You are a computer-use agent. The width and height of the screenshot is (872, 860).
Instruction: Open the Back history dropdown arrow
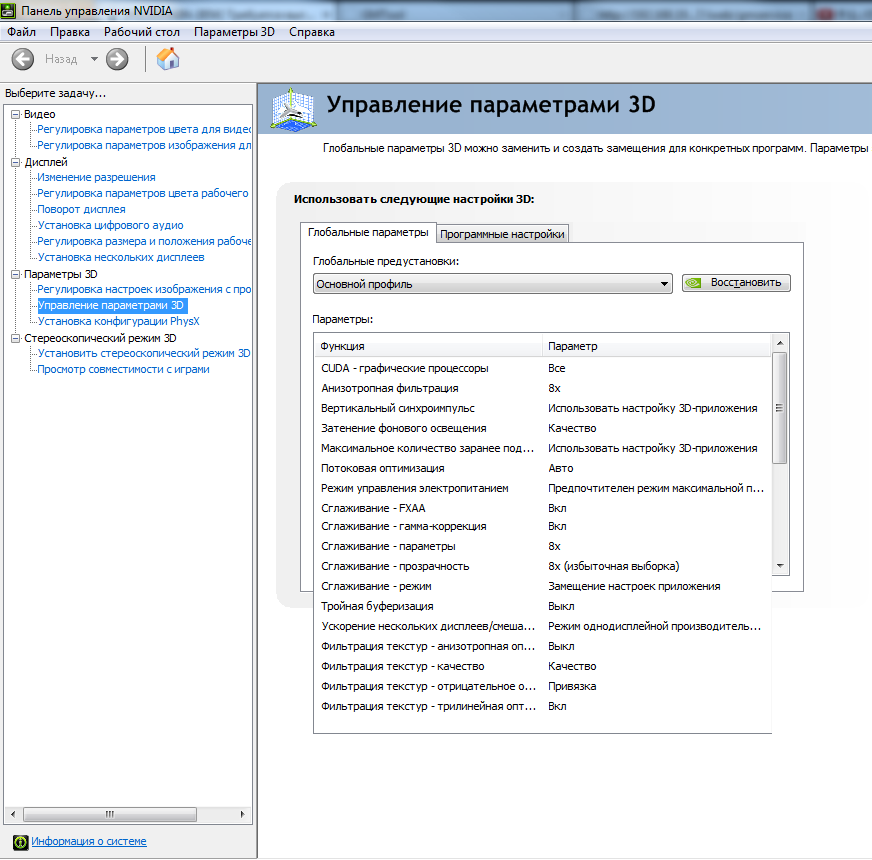pyautogui.click(x=94, y=59)
